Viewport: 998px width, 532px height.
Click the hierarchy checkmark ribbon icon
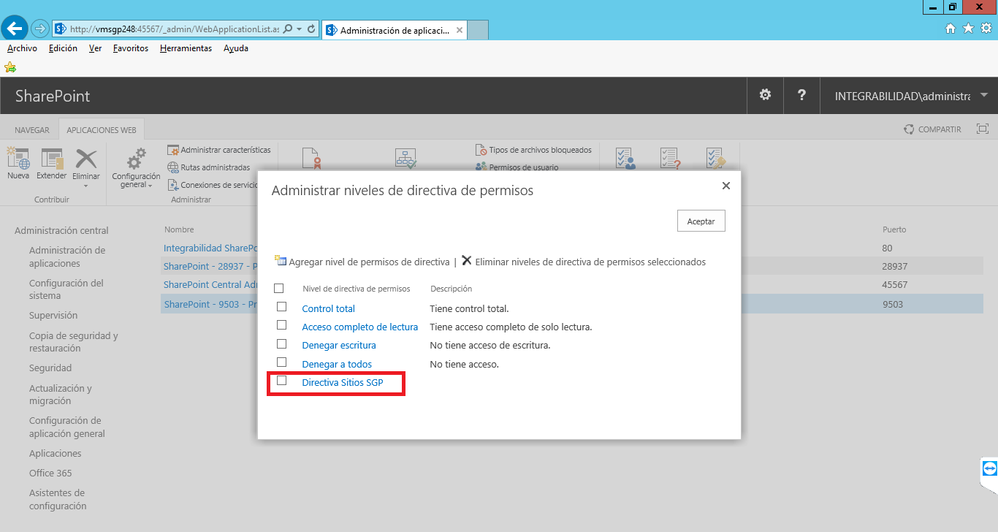(405, 158)
